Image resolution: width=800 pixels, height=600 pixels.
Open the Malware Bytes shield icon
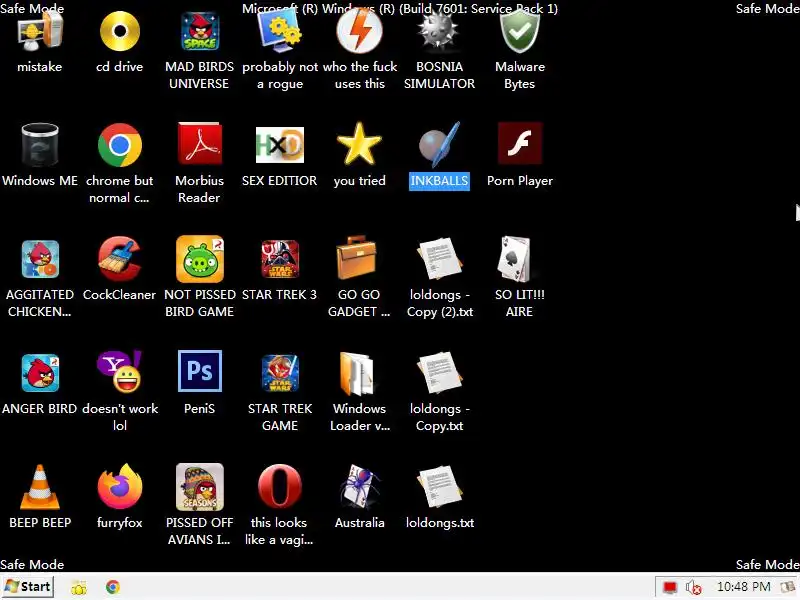(x=519, y=32)
